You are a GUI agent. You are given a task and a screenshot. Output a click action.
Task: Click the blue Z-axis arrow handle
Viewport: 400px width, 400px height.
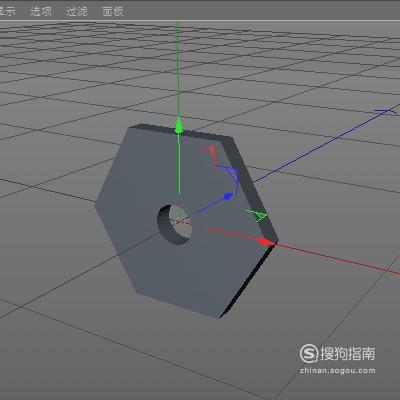[228, 196]
